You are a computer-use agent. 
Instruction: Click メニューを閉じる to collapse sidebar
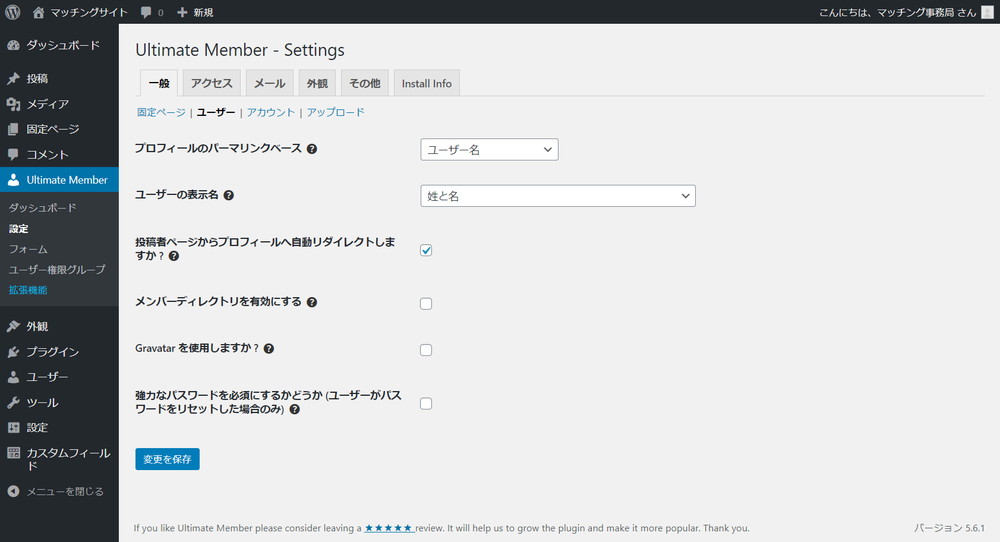65,492
